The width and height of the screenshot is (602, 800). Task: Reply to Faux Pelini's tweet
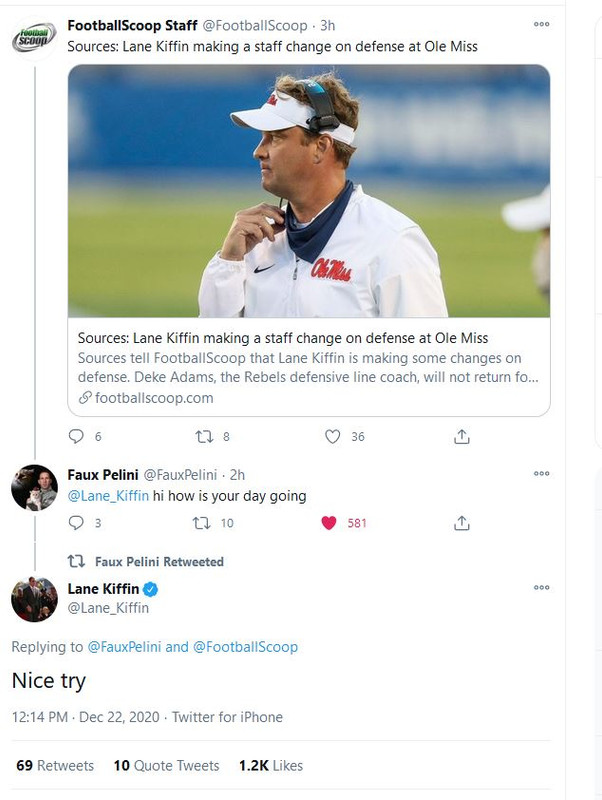(x=76, y=522)
